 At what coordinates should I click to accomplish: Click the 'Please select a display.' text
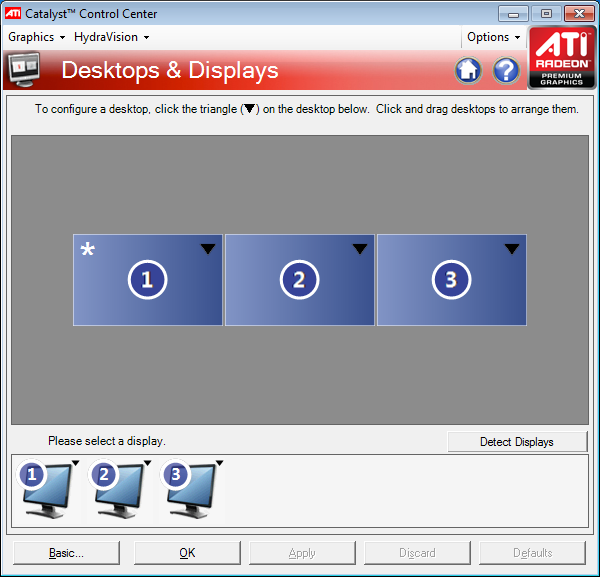[107, 441]
